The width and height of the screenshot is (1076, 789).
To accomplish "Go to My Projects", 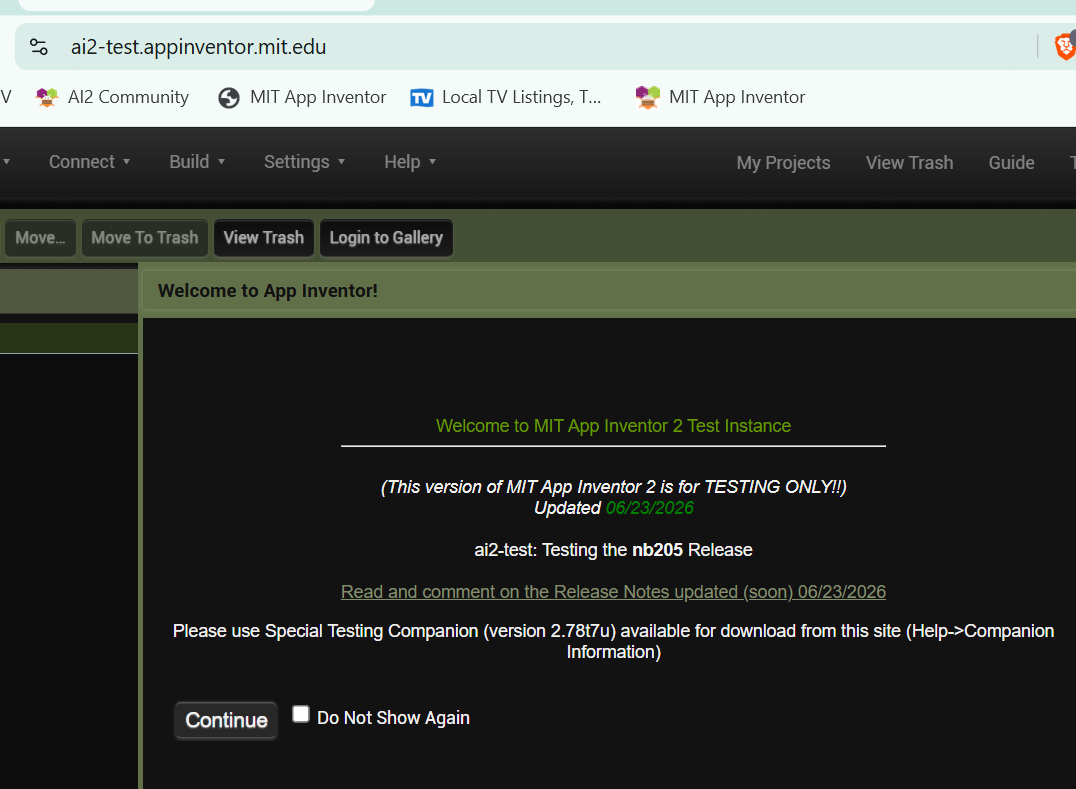I will (x=783, y=163).
